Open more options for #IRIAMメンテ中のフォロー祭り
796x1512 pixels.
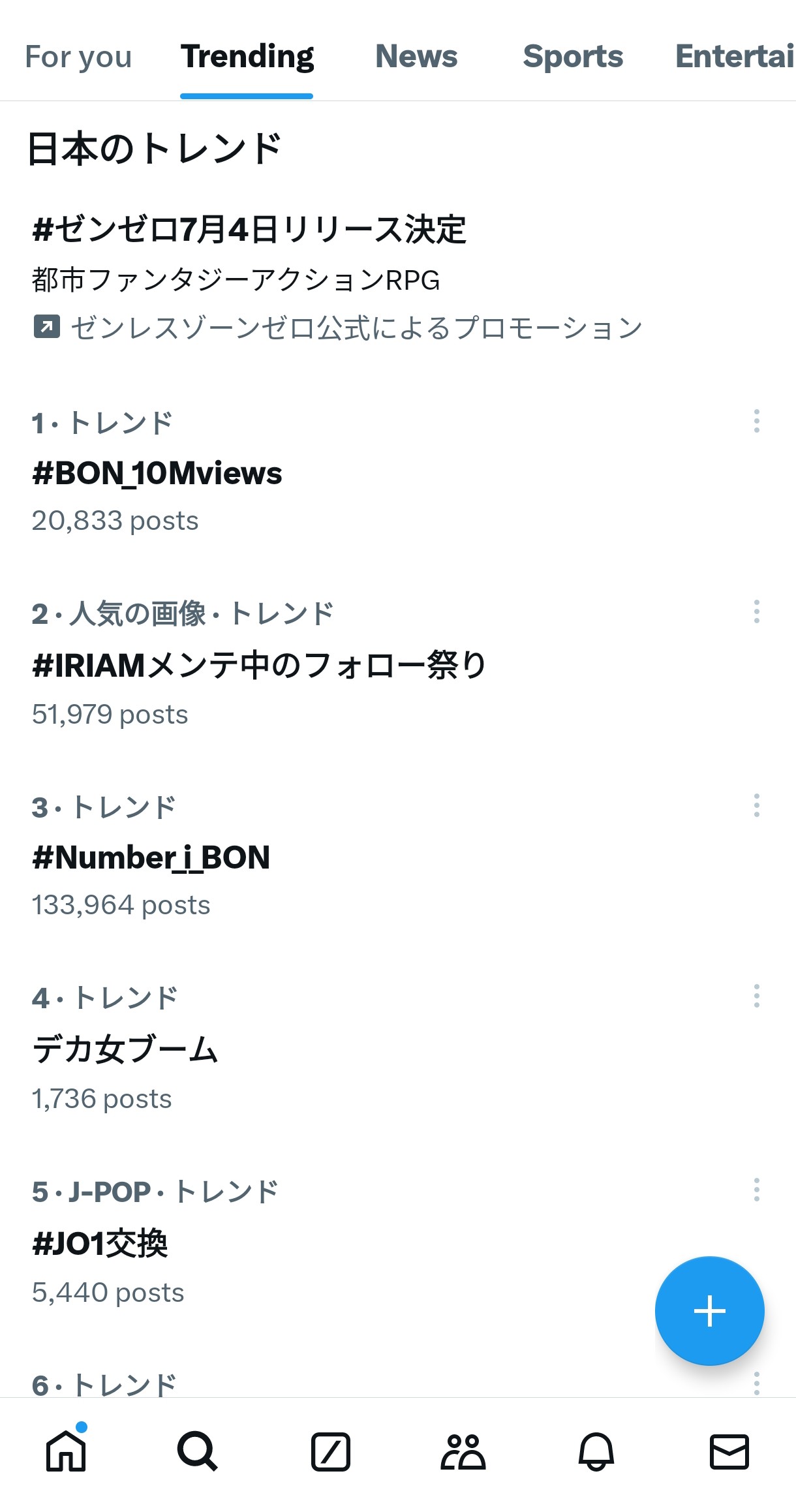(x=756, y=611)
